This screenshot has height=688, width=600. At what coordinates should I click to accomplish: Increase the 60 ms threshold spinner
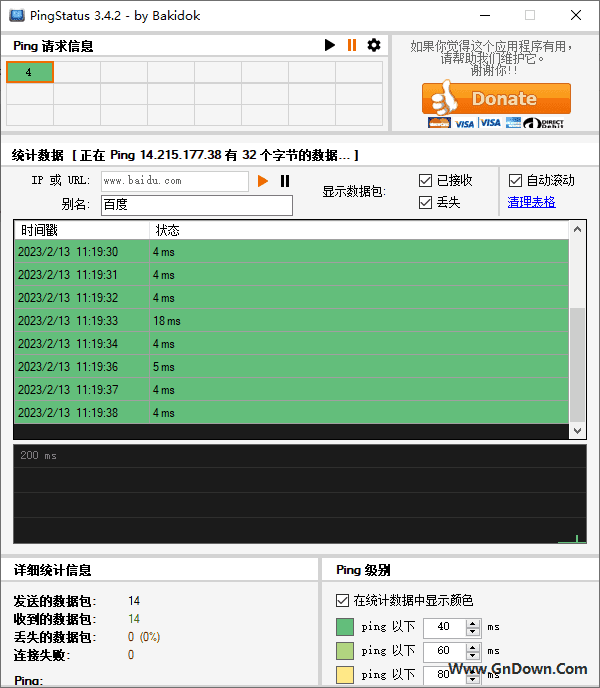coord(473,647)
